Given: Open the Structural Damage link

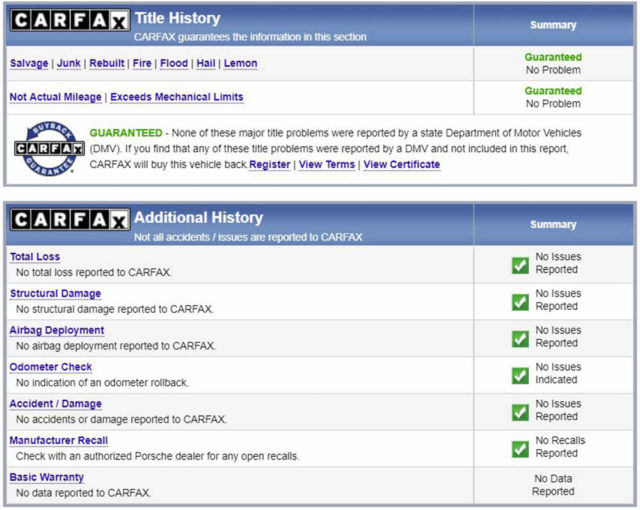Looking at the screenshot, I should [56, 293].
